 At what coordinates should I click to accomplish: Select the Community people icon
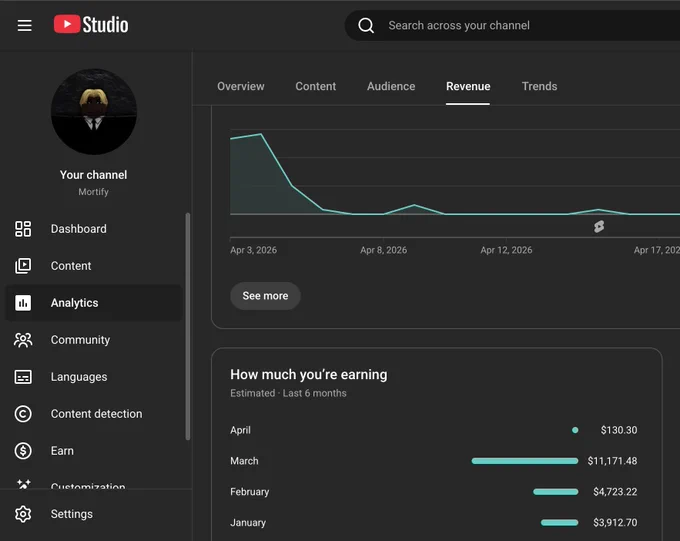coord(23,340)
